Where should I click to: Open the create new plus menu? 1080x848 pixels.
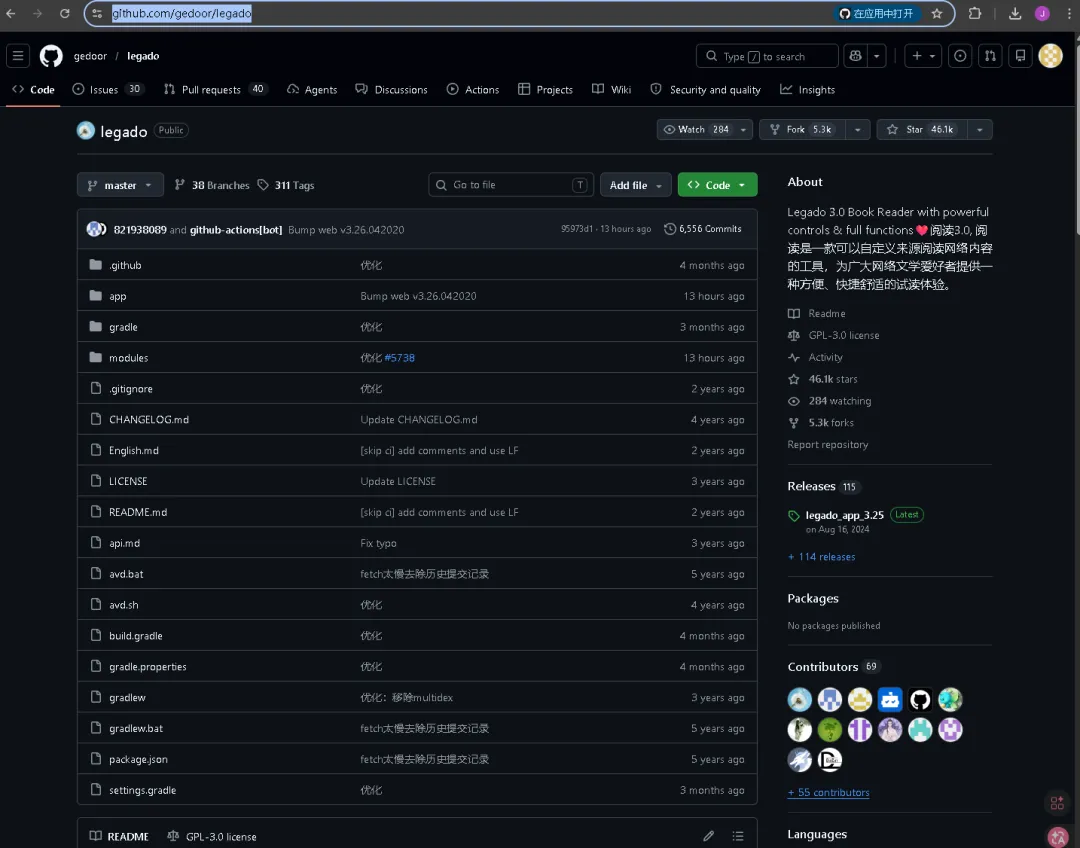click(x=924, y=56)
